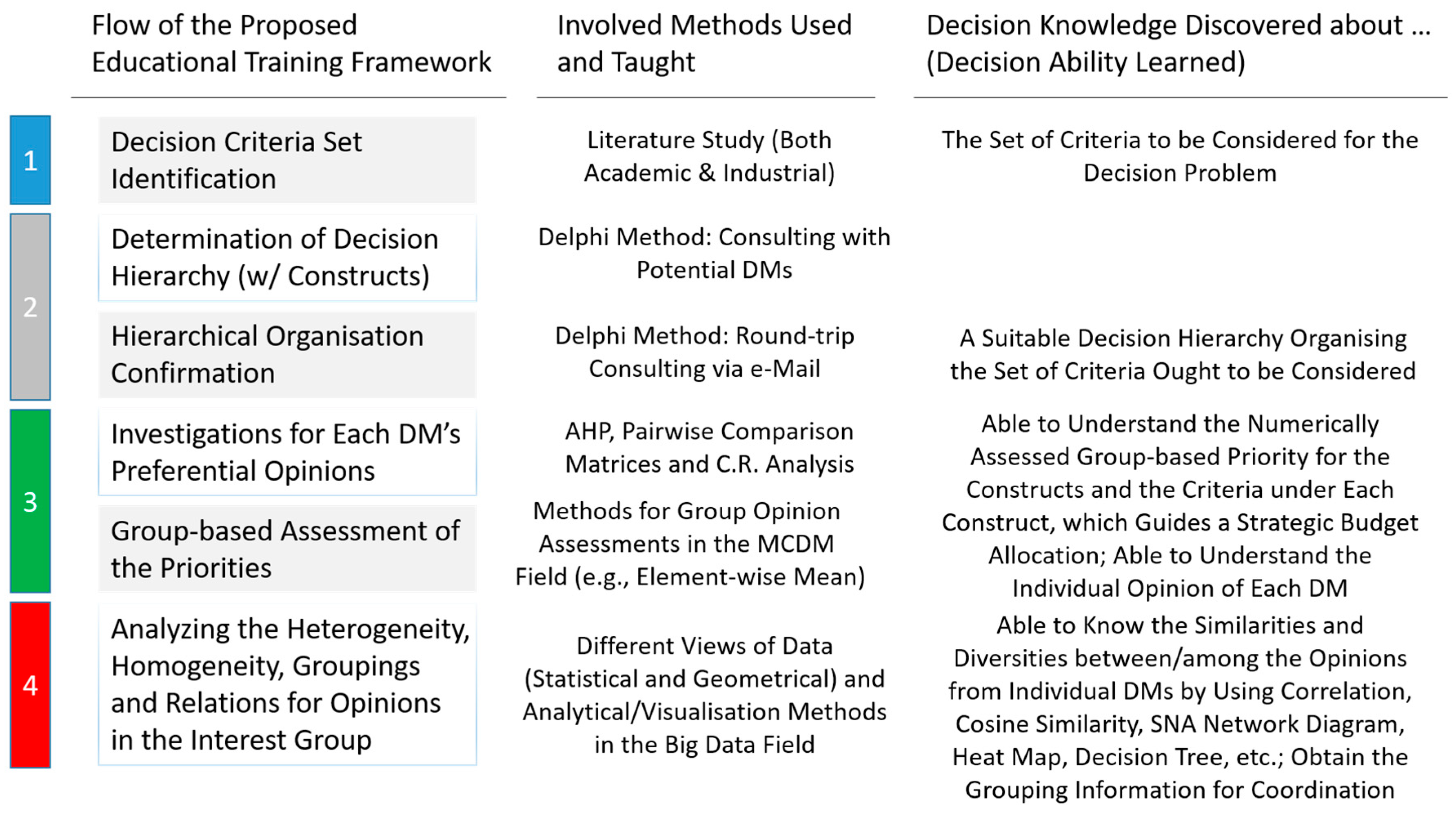Select the Determination of Decision Hierarchy box
The width and height of the screenshot is (1456, 815).
coord(287,258)
